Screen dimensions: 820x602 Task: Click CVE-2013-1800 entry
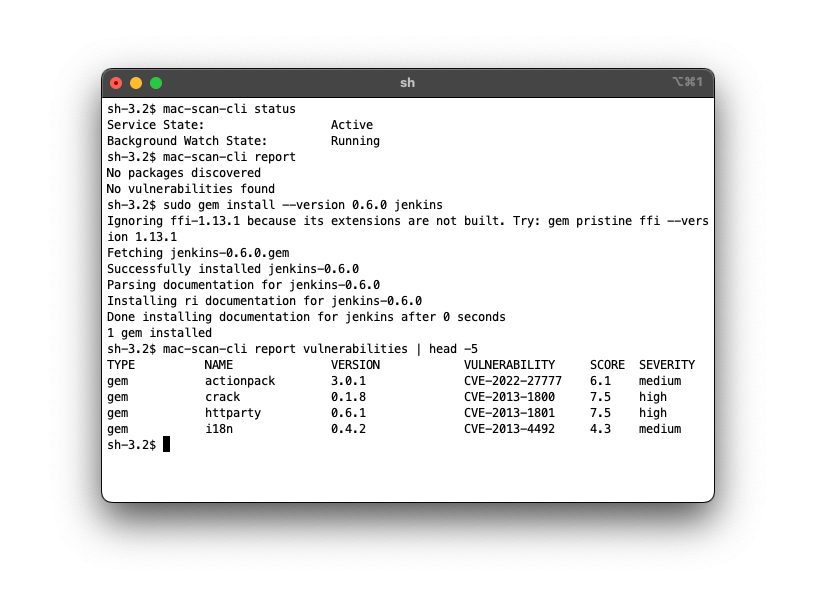coord(509,397)
